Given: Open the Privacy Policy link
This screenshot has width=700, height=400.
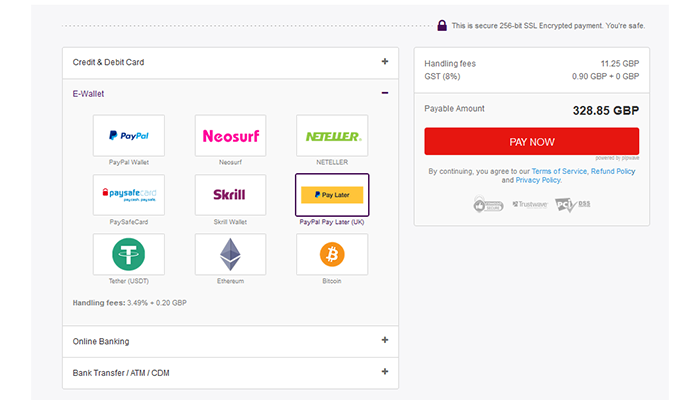Looking at the screenshot, I should tap(538, 180).
